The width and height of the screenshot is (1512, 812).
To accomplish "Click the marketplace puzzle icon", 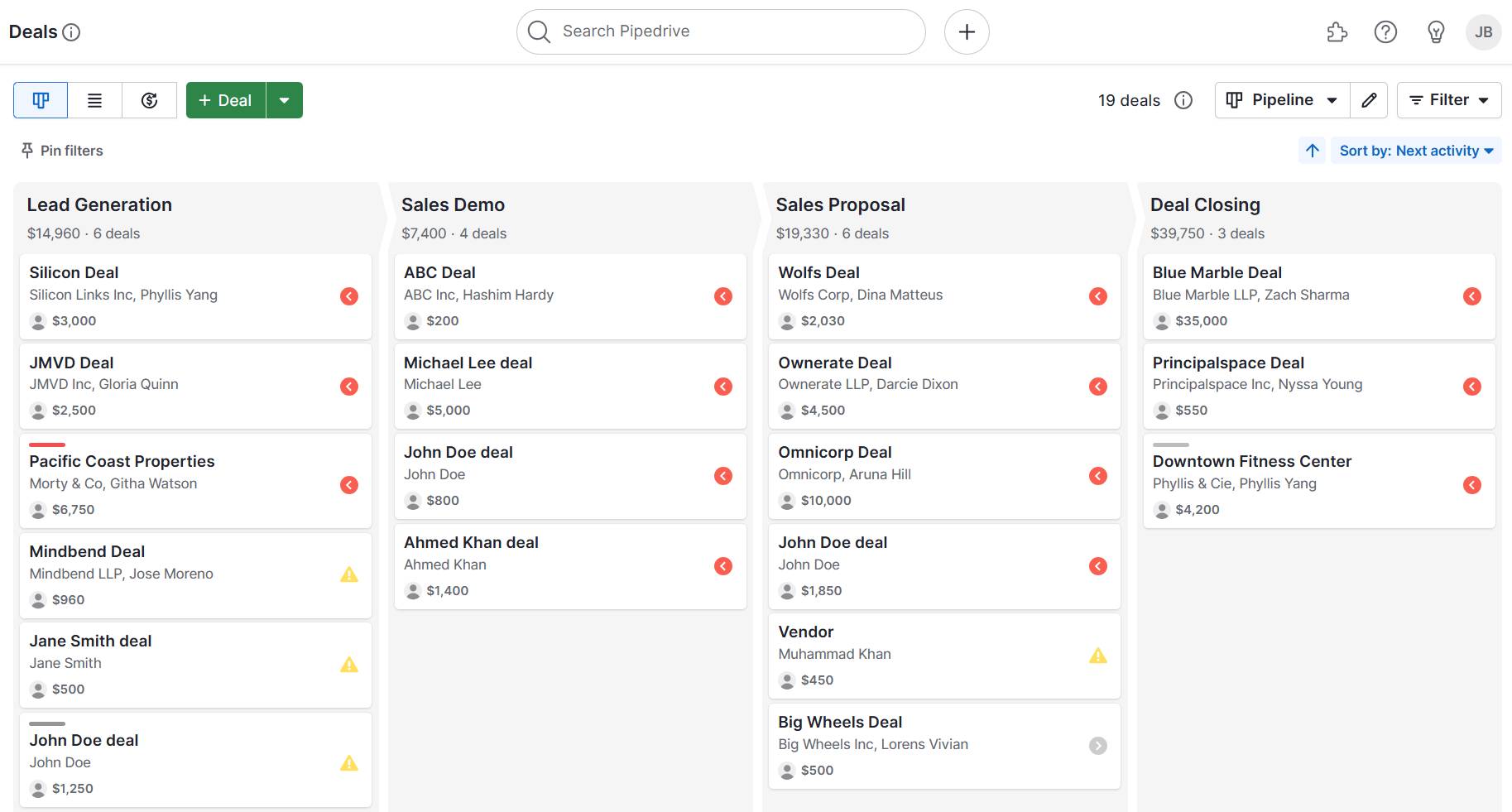I will pos(1337,31).
